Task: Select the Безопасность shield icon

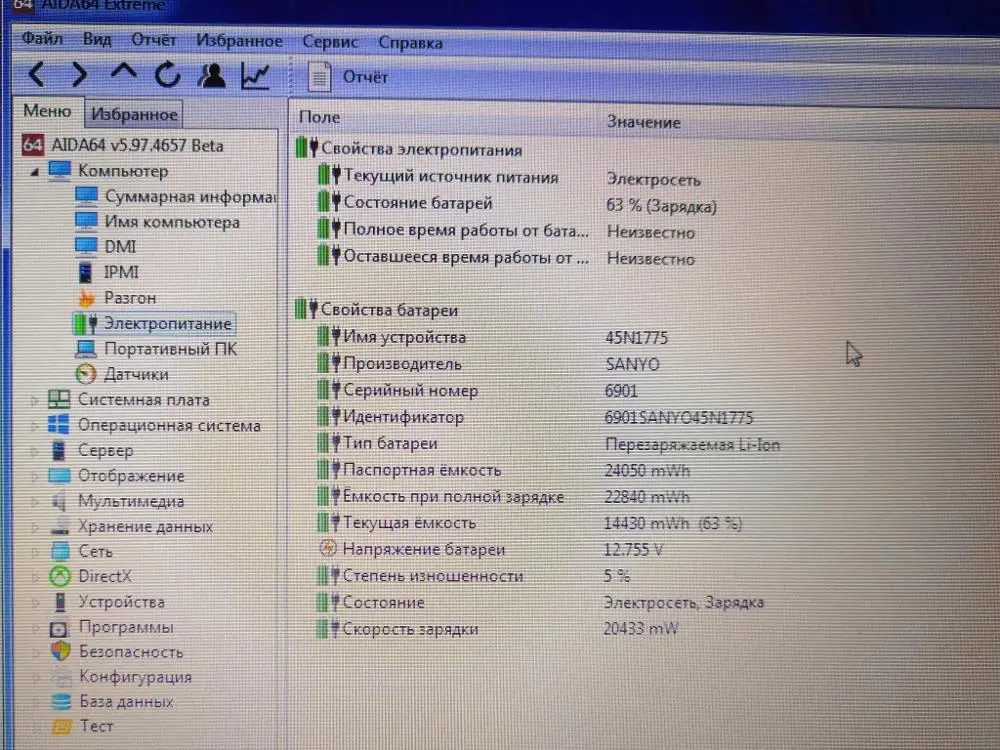Action: (x=61, y=652)
